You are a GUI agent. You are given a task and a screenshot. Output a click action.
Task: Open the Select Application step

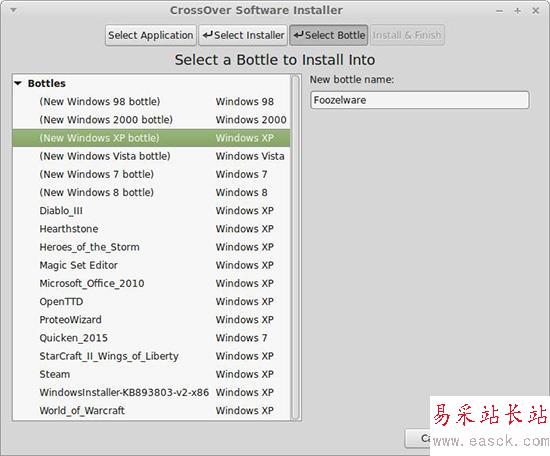point(150,35)
